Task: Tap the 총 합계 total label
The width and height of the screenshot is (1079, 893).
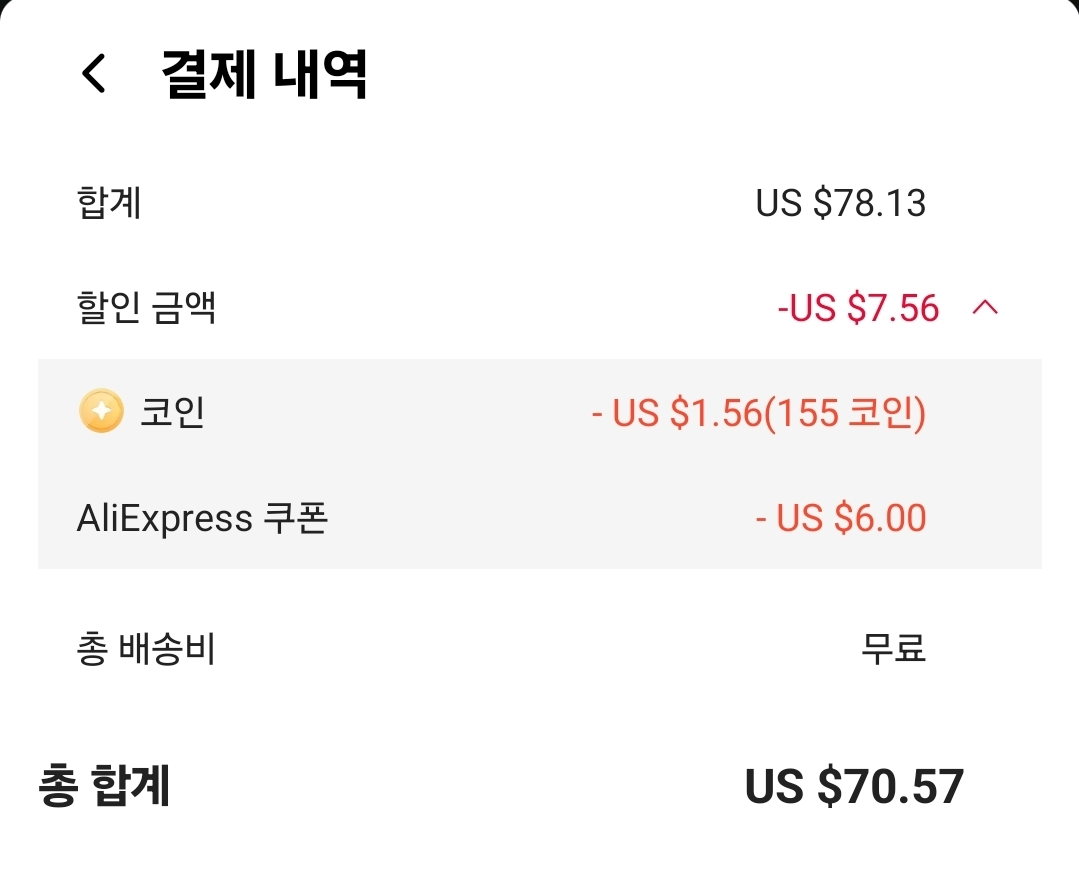Action: pyautogui.click(x=104, y=786)
